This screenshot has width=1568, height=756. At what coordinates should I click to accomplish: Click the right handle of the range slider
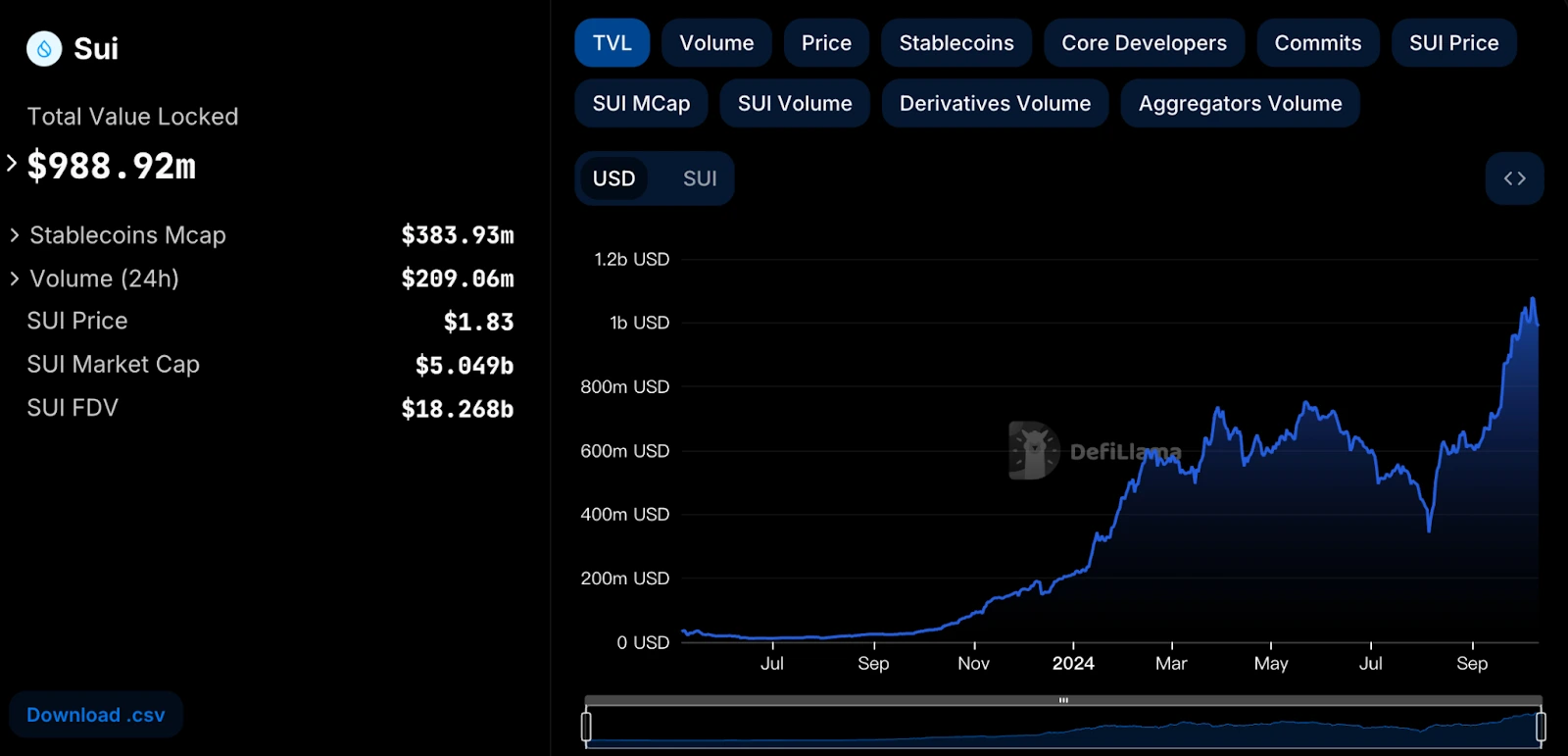1541,727
